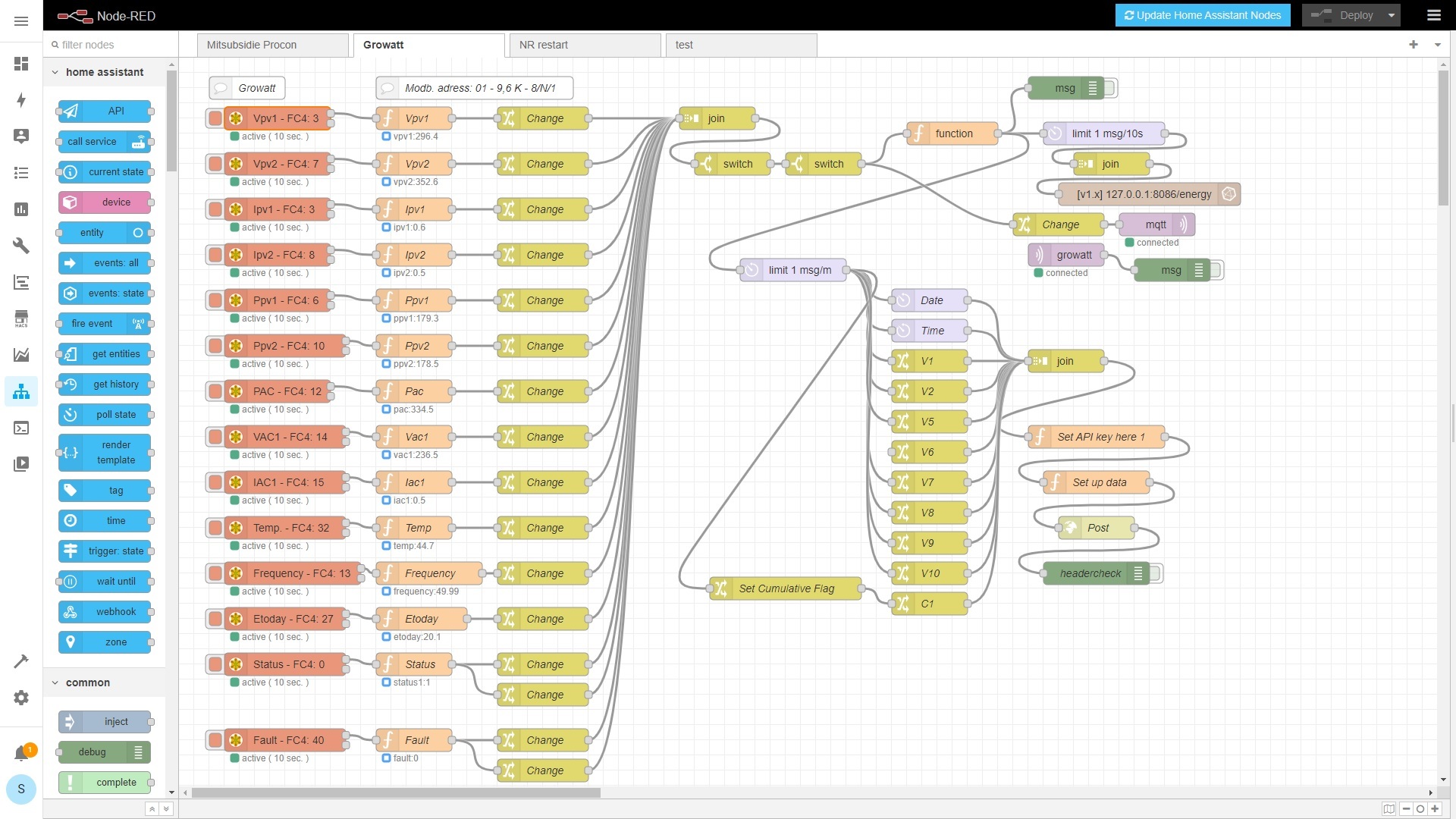The image size is (1456, 819).
Task: Click the Deploy button
Action: pyautogui.click(x=1345, y=15)
